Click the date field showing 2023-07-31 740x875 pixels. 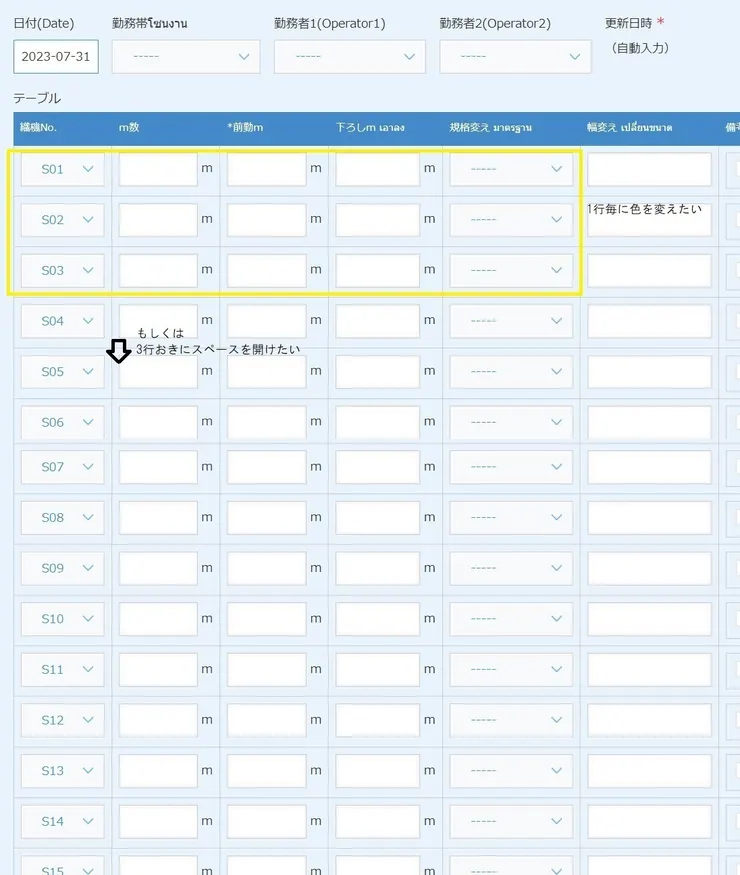56,57
